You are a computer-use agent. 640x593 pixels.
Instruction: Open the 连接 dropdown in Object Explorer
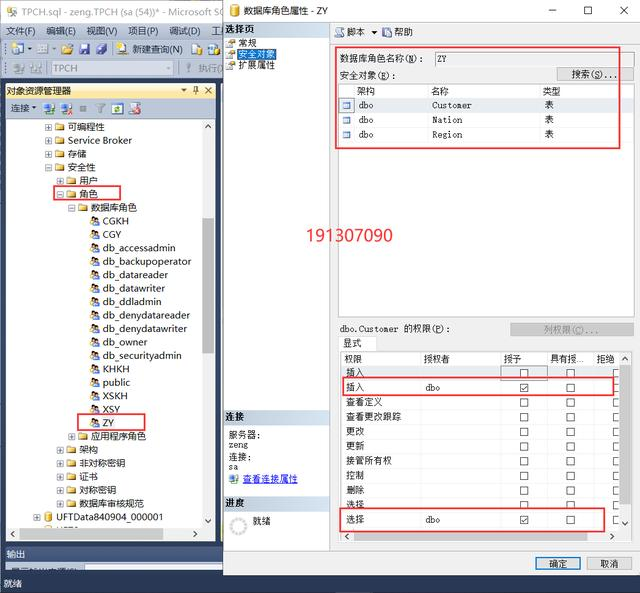[x=23, y=108]
